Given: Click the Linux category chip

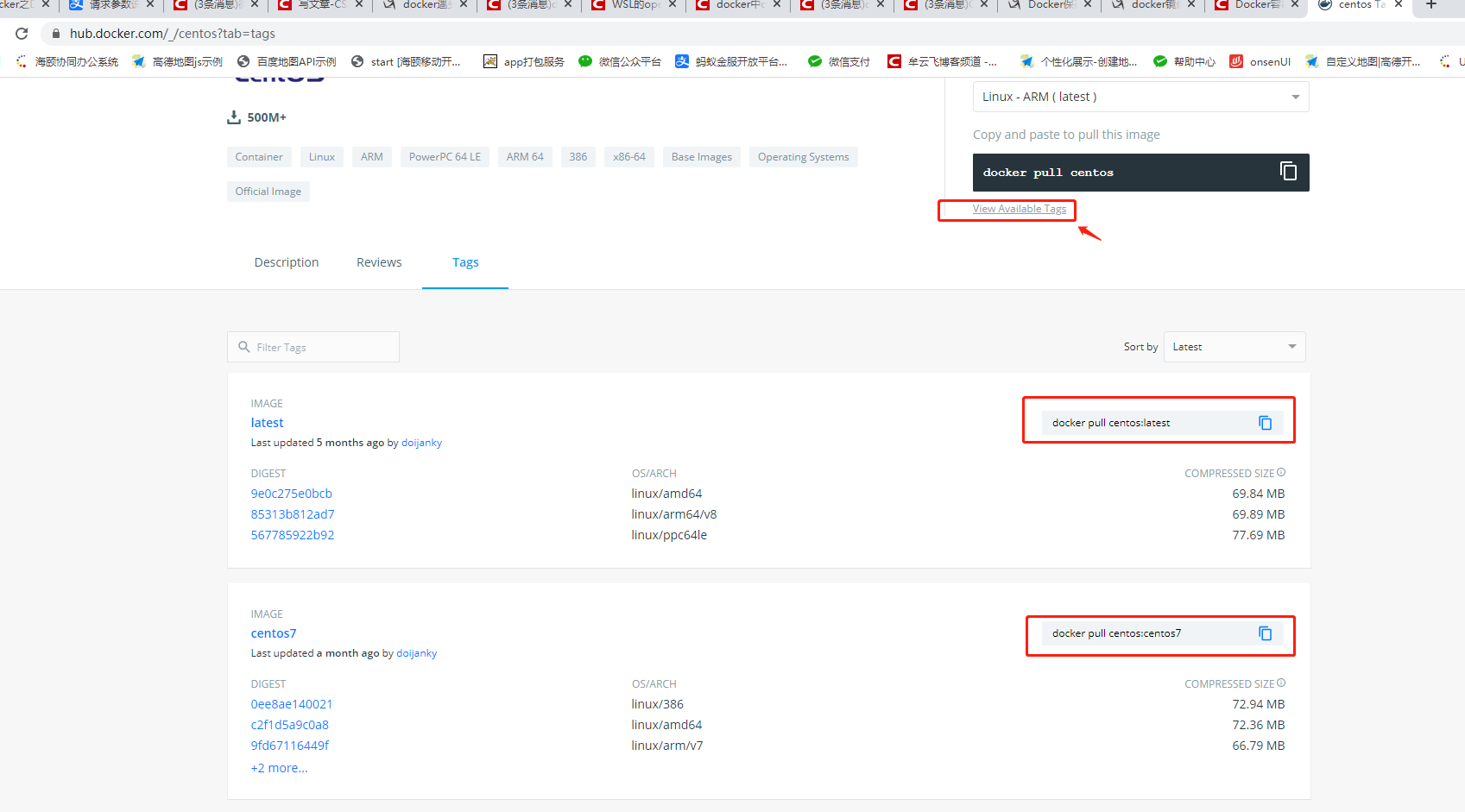Looking at the screenshot, I should (x=322, y=157).
